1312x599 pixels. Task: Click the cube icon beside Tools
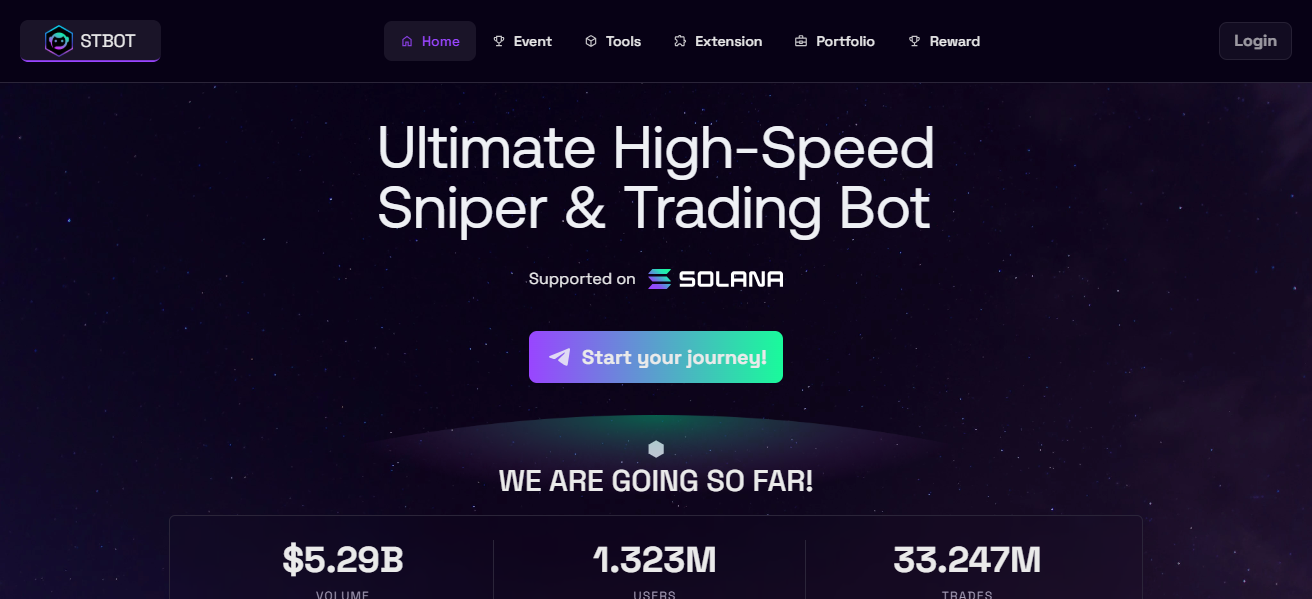coord(591,41)
